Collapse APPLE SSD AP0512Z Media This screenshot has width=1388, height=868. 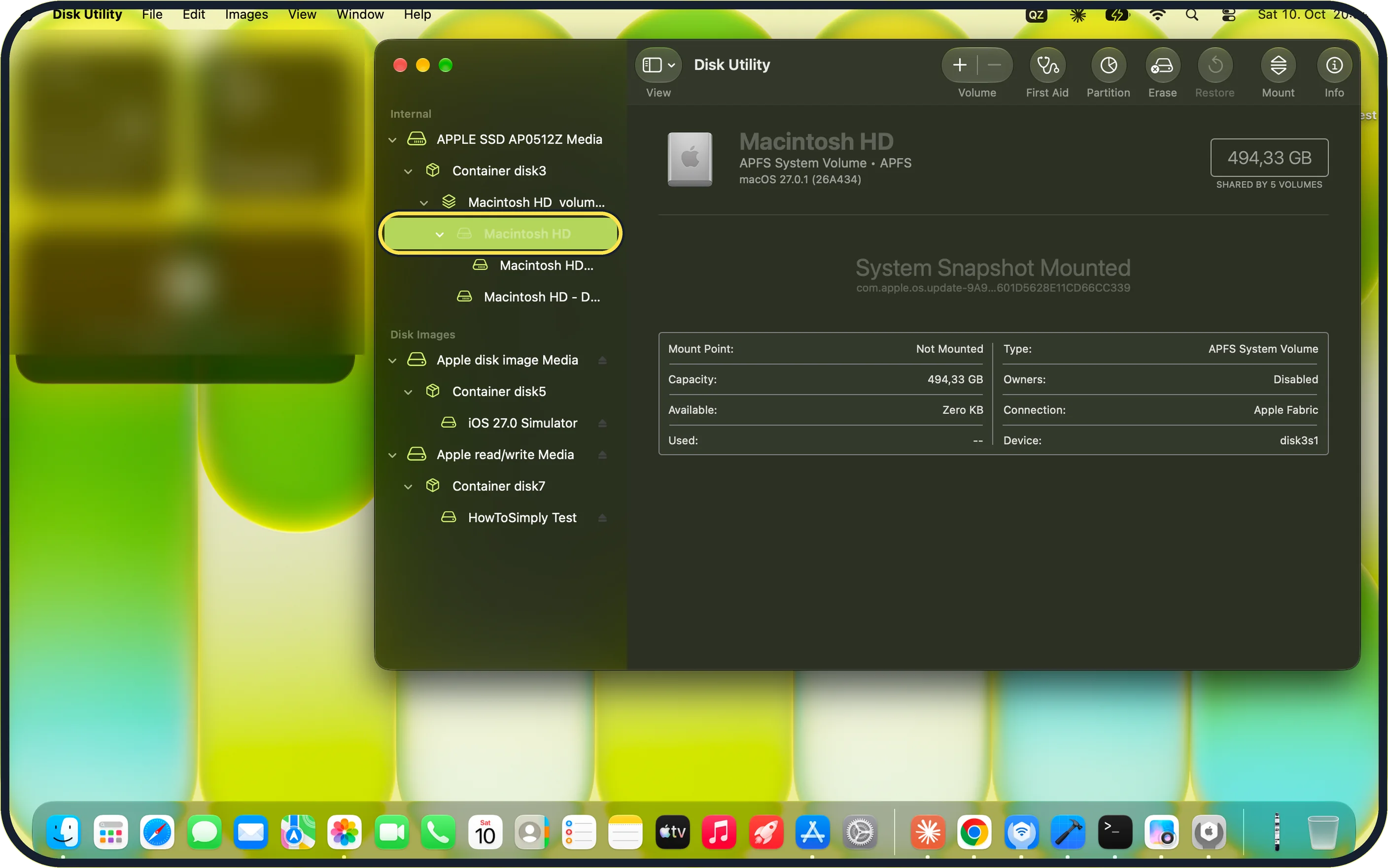coord(392,139)
